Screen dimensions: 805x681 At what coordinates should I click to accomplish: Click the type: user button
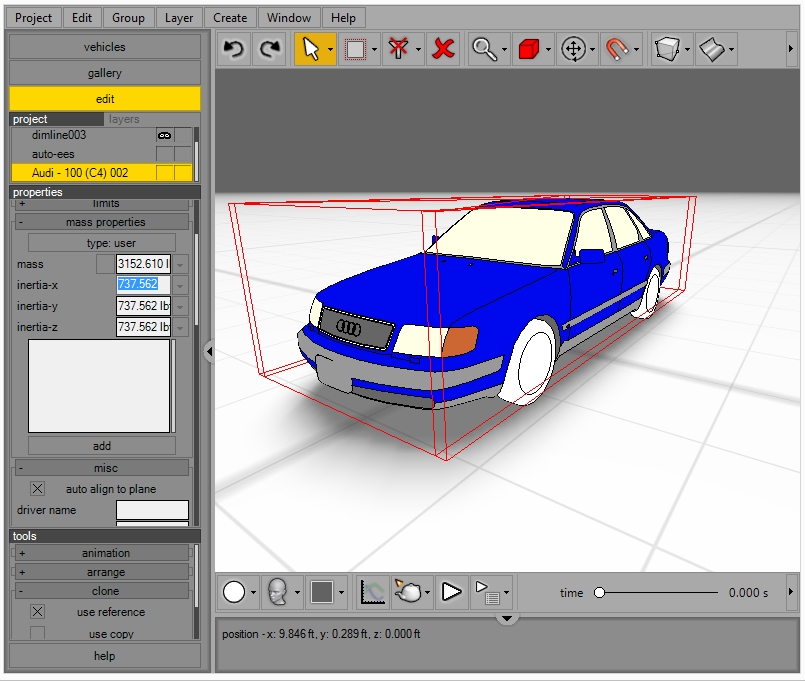102,243
